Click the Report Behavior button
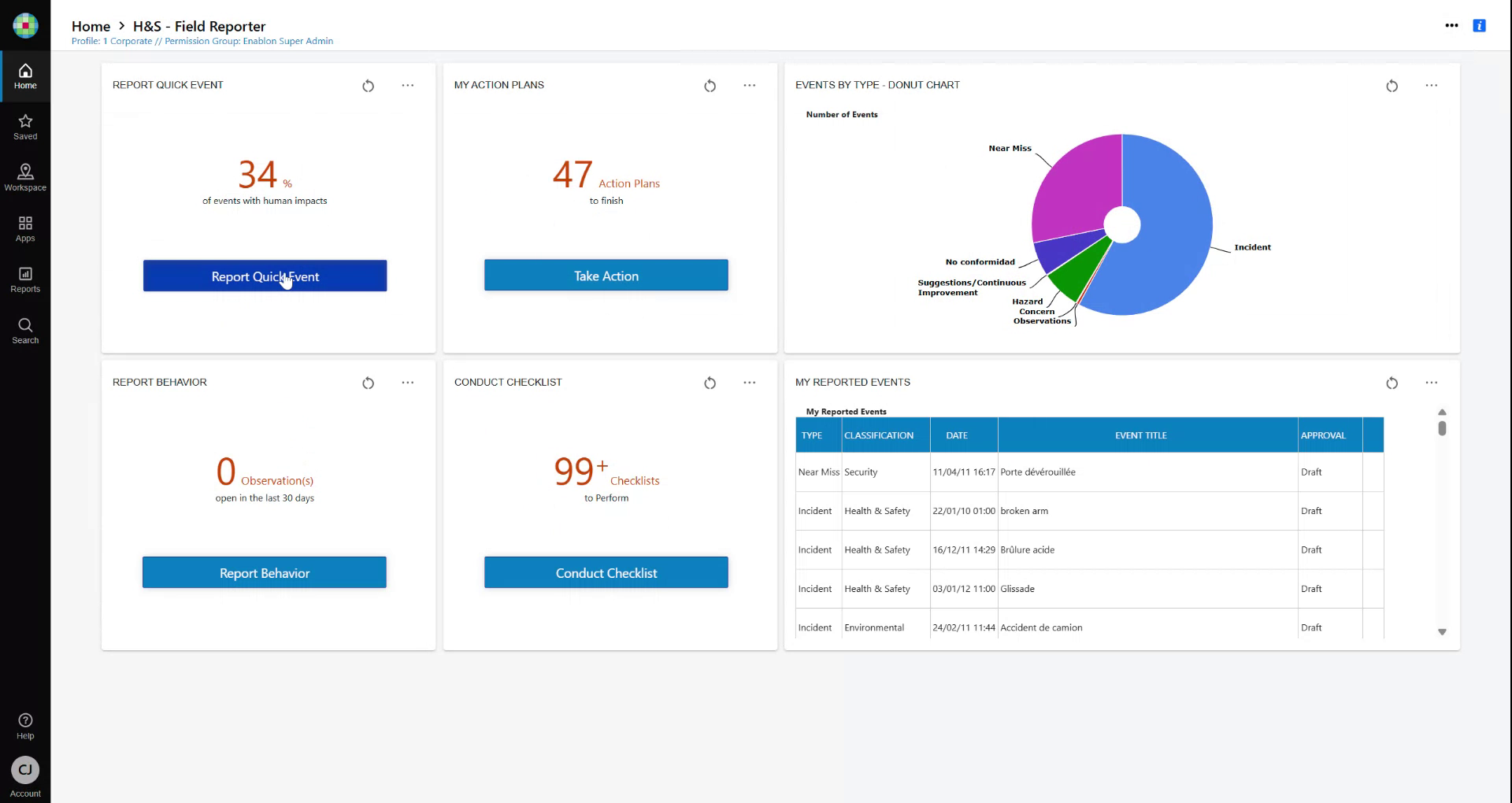Image resolution: width=1512 pixels, height=803 pixels. click(x=264, y=572)
